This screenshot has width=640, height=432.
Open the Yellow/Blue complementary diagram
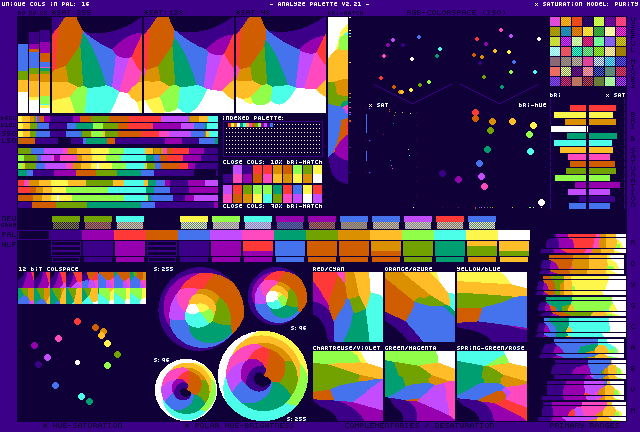[x=491, y=307]
